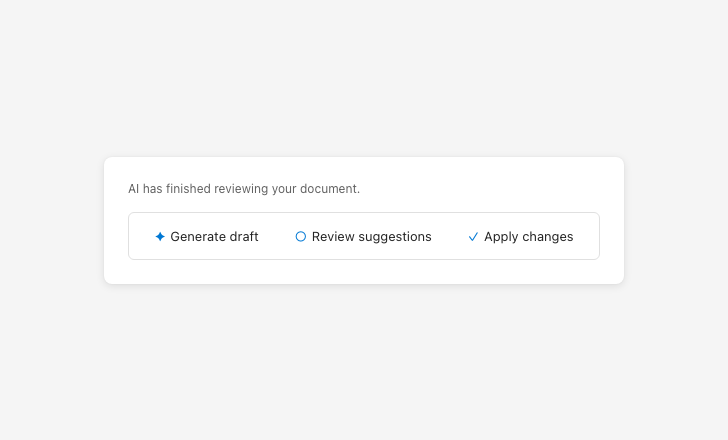The height and width of the screenshot is (440, 728).
Task: Click the blue hollow ring icon
Action: click(x=301, y=237)
